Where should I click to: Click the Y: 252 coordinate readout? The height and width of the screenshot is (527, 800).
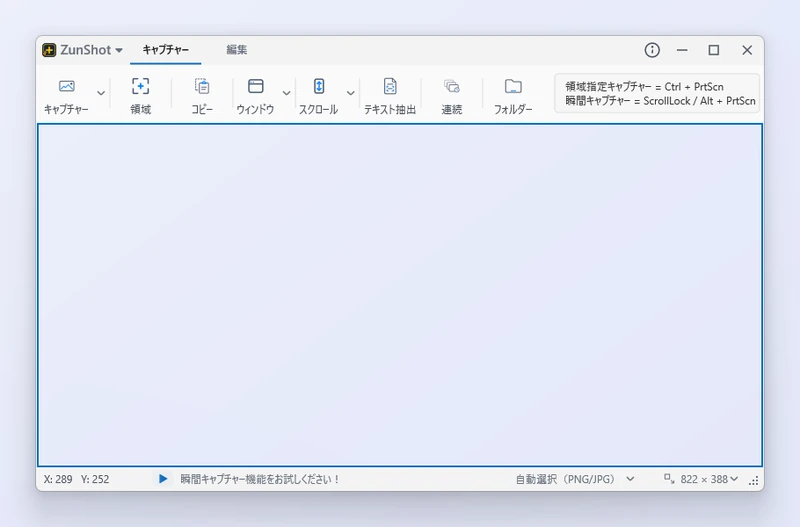(x=95, y=480)
